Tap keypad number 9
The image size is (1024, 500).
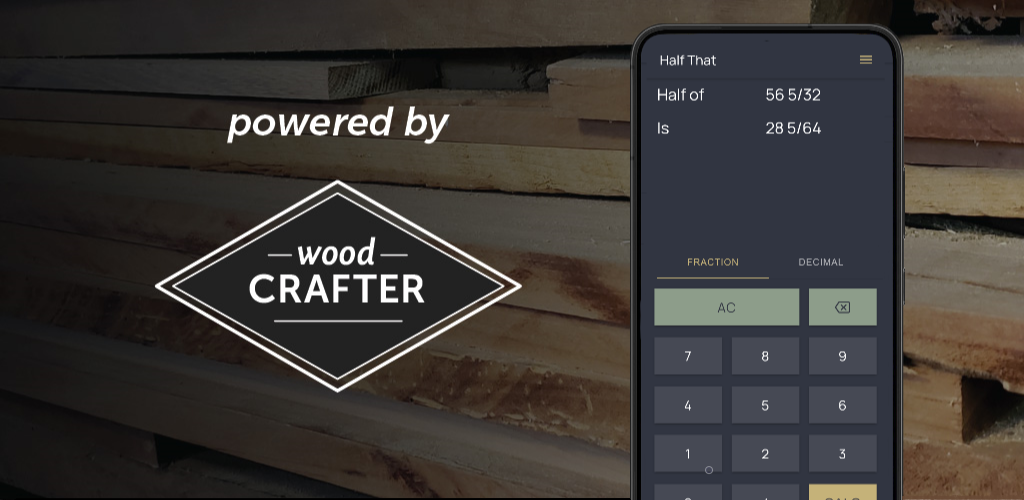click(842, 356)
